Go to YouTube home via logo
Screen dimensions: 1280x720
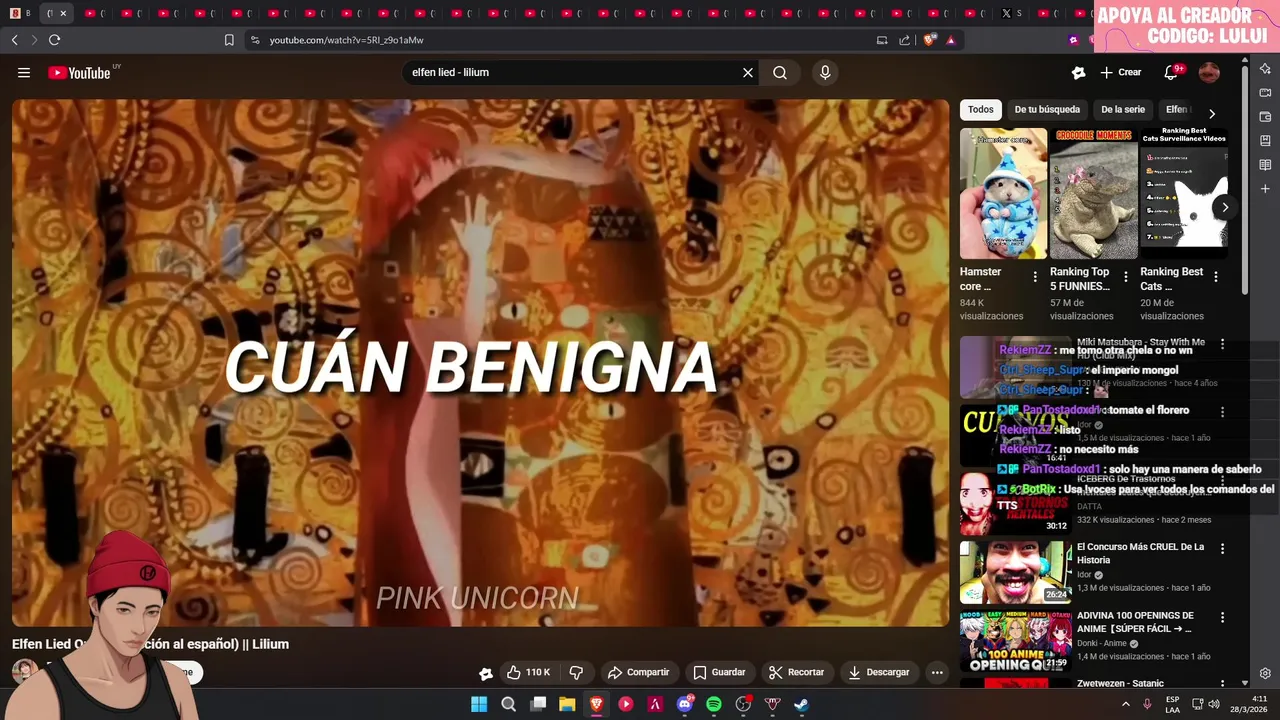[80, 72]
